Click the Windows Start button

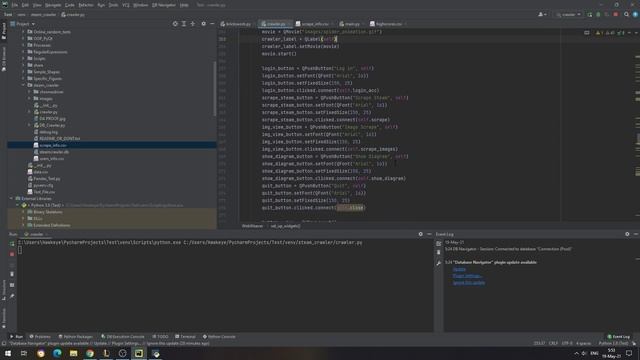(x=8, y=353)
